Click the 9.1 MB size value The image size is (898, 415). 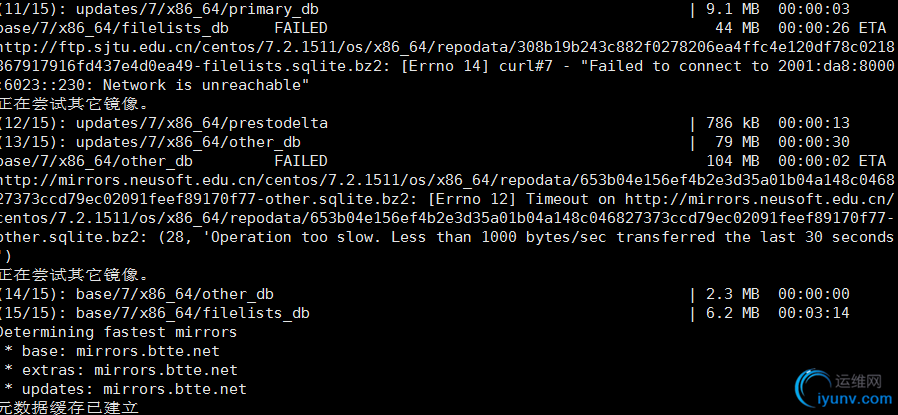(x=732, y=9)
